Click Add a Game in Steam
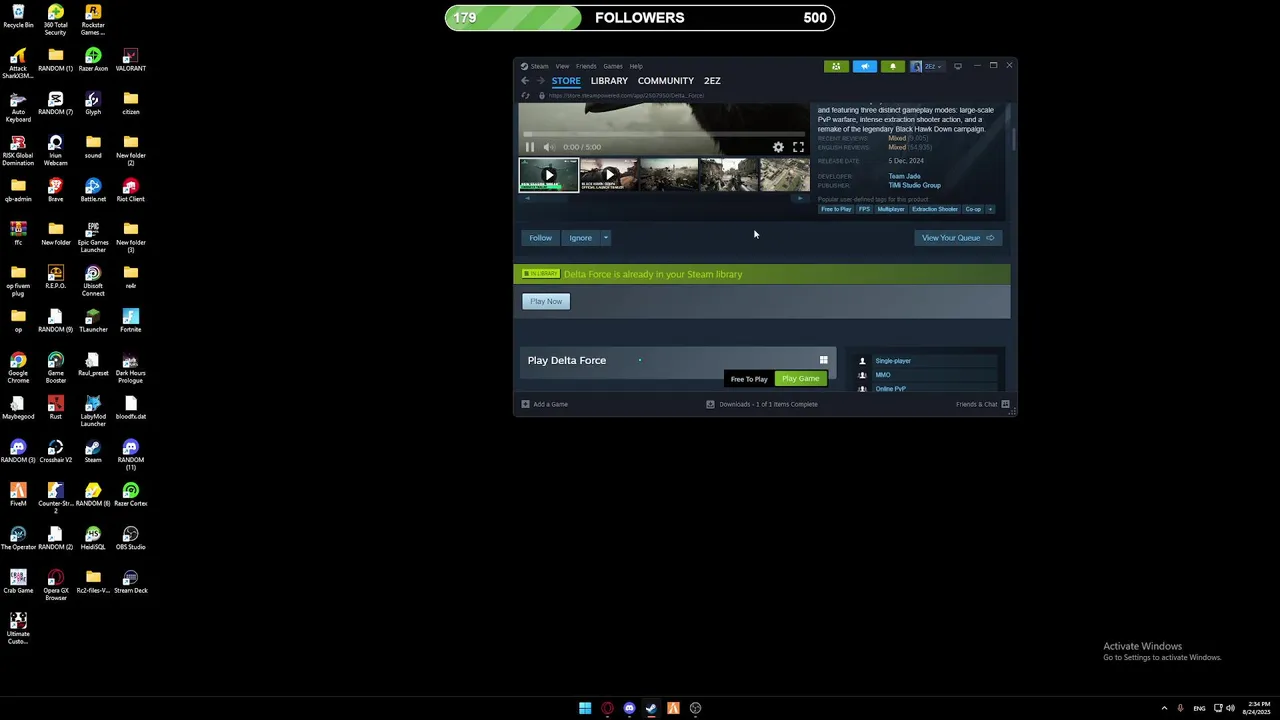The height and width of the screenshot is (720, 1280). pyautogui.click(x=545, y=404)
